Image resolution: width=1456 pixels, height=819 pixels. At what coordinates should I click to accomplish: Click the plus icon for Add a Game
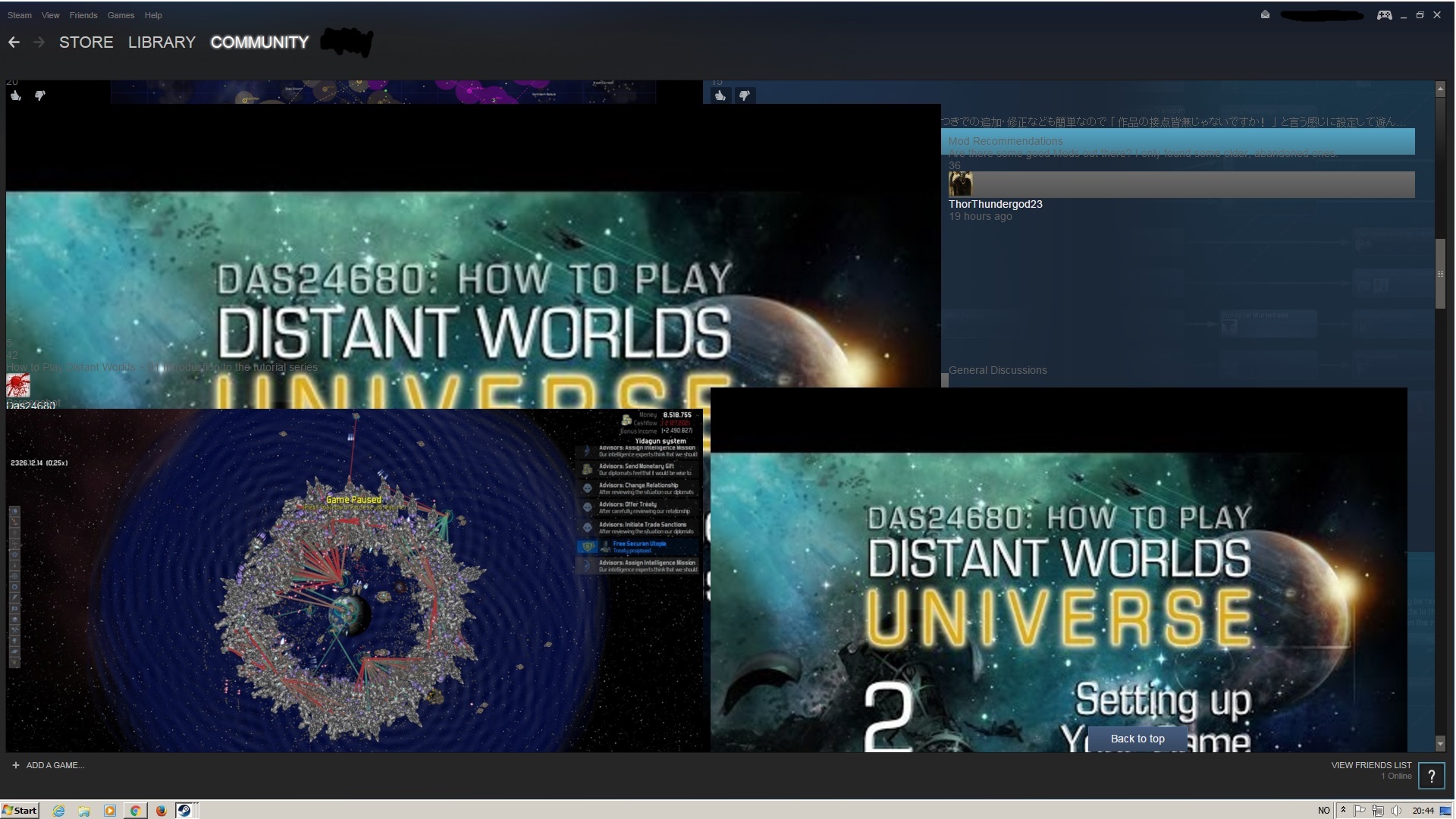click(x=16, y=765)
